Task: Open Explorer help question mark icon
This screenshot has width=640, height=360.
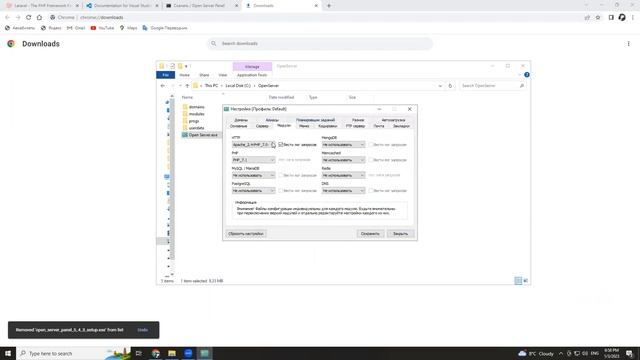Action: tap(527, 75)
